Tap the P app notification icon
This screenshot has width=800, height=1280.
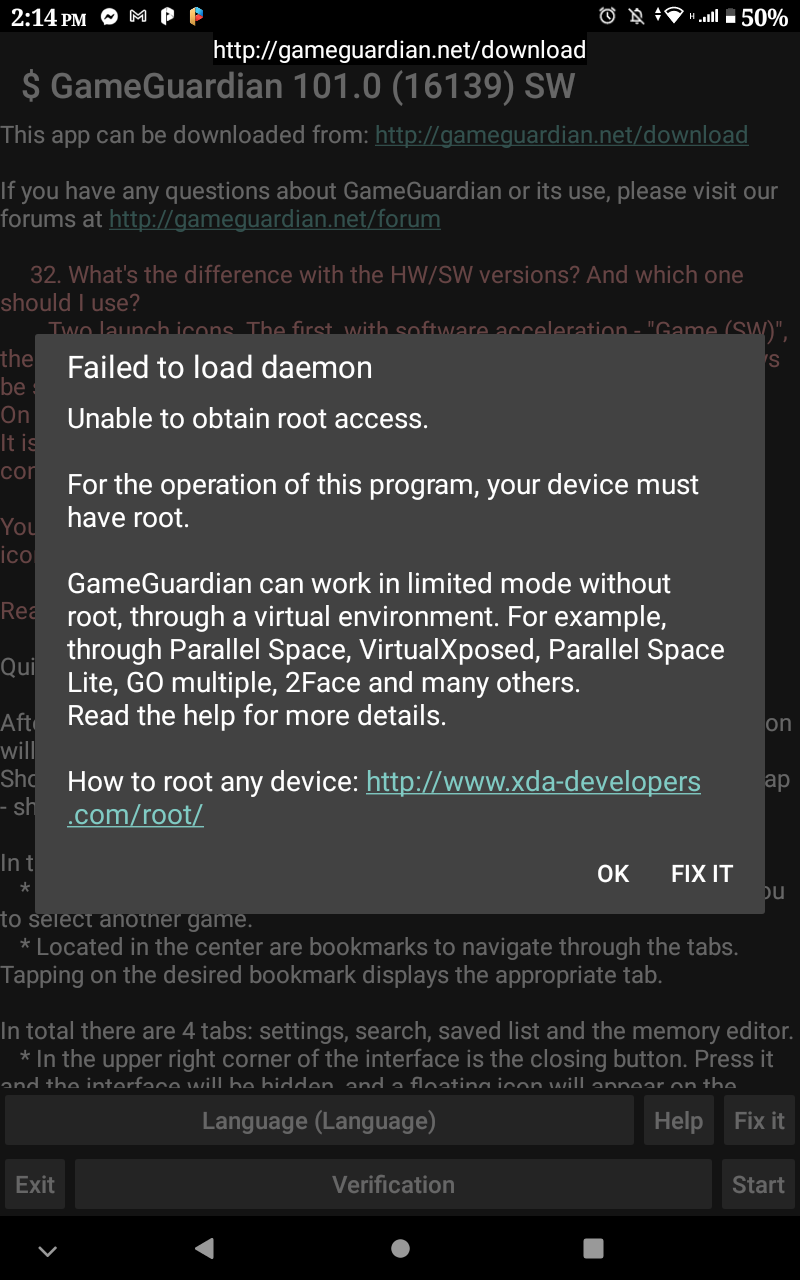[x=168, y=17]
